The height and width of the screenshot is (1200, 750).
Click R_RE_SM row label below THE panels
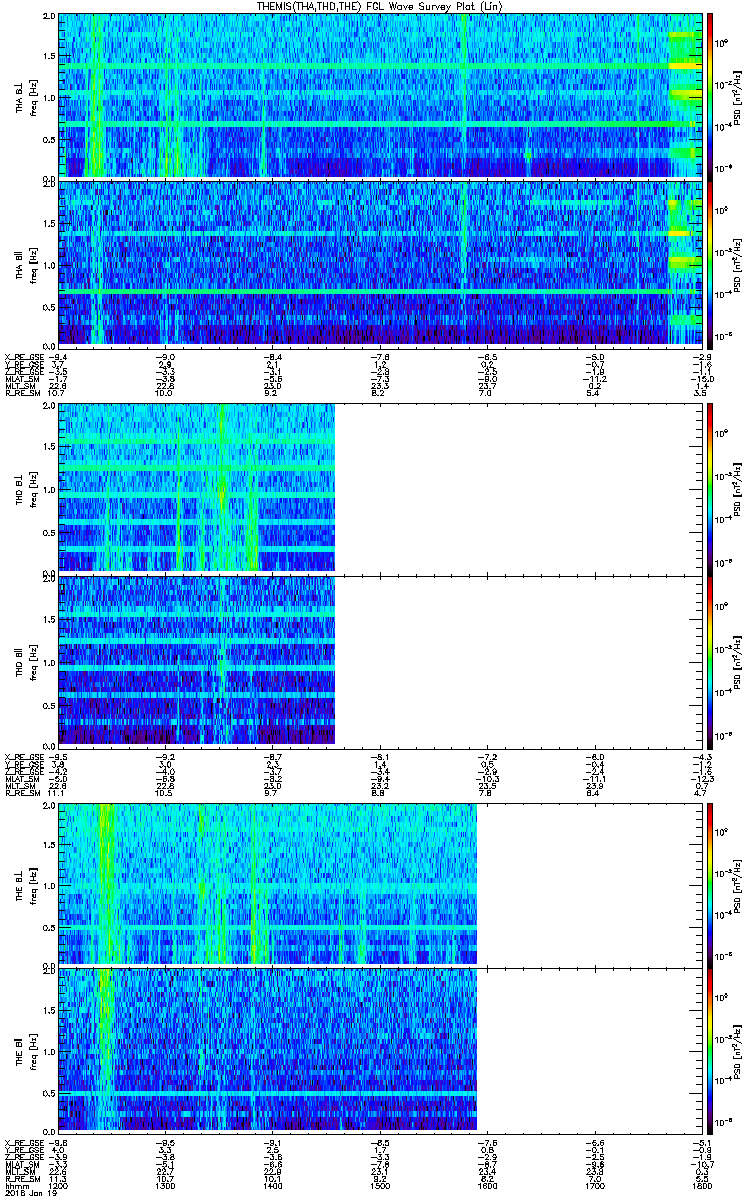21,1179
